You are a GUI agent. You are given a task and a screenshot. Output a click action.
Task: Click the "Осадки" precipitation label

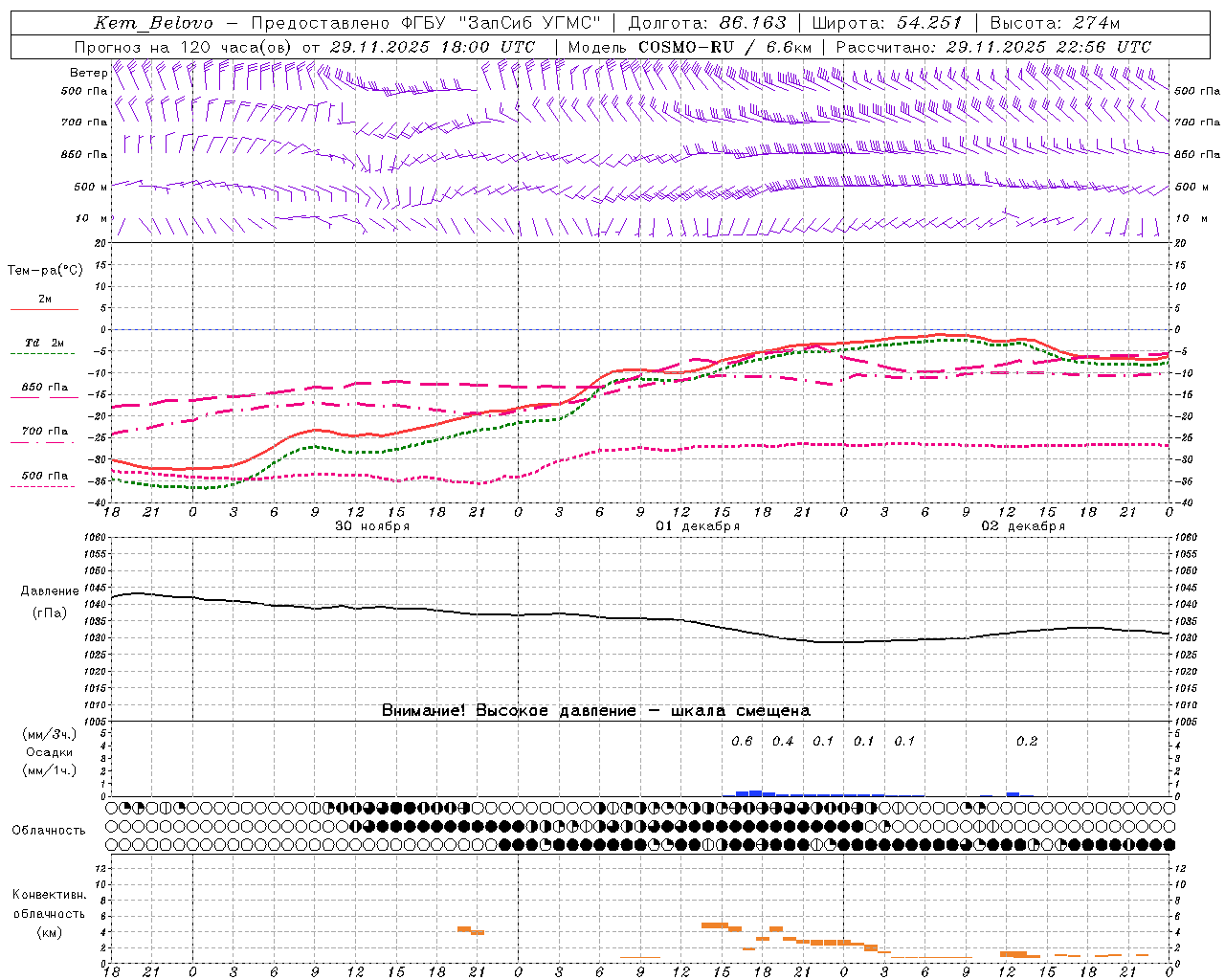click(x=50, y=752)
